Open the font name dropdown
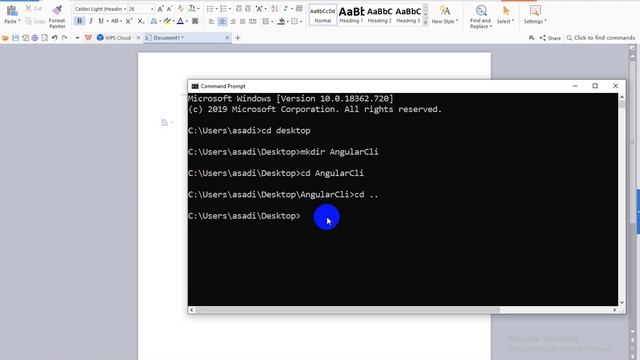The image size is (640, 360). click(x=124, y=9)
